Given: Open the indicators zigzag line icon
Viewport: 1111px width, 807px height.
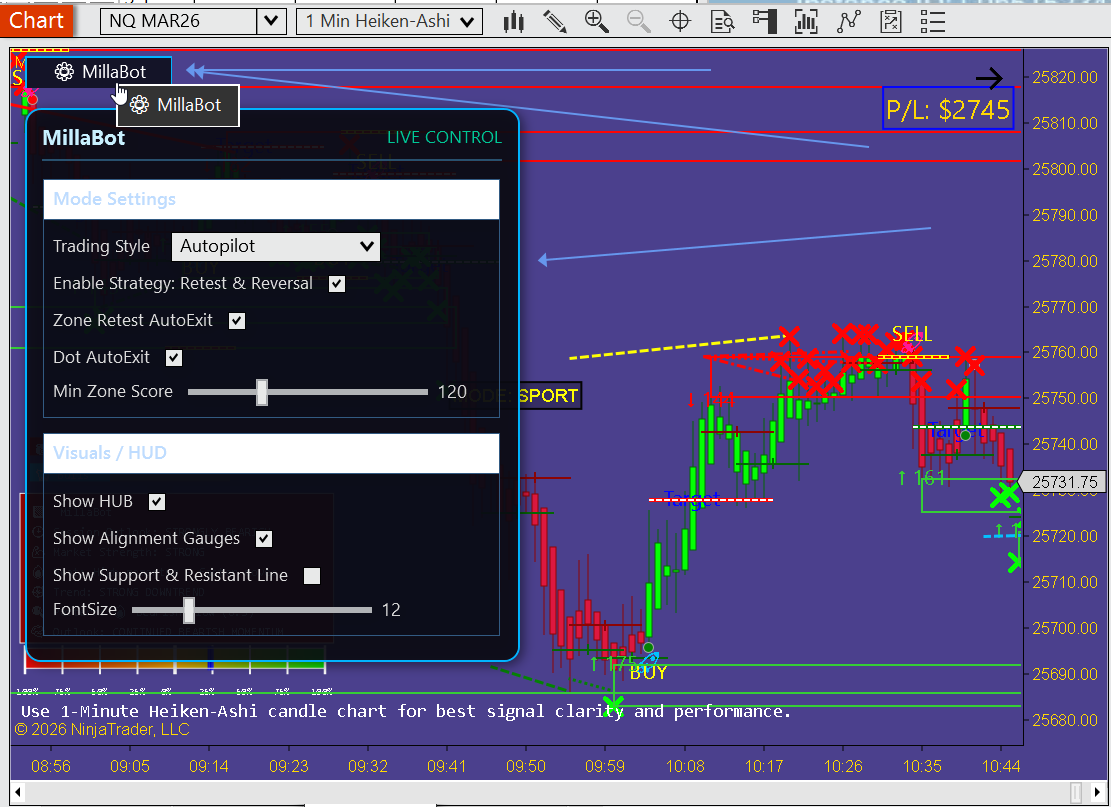Looking at the screenshot, I should 848,21.
